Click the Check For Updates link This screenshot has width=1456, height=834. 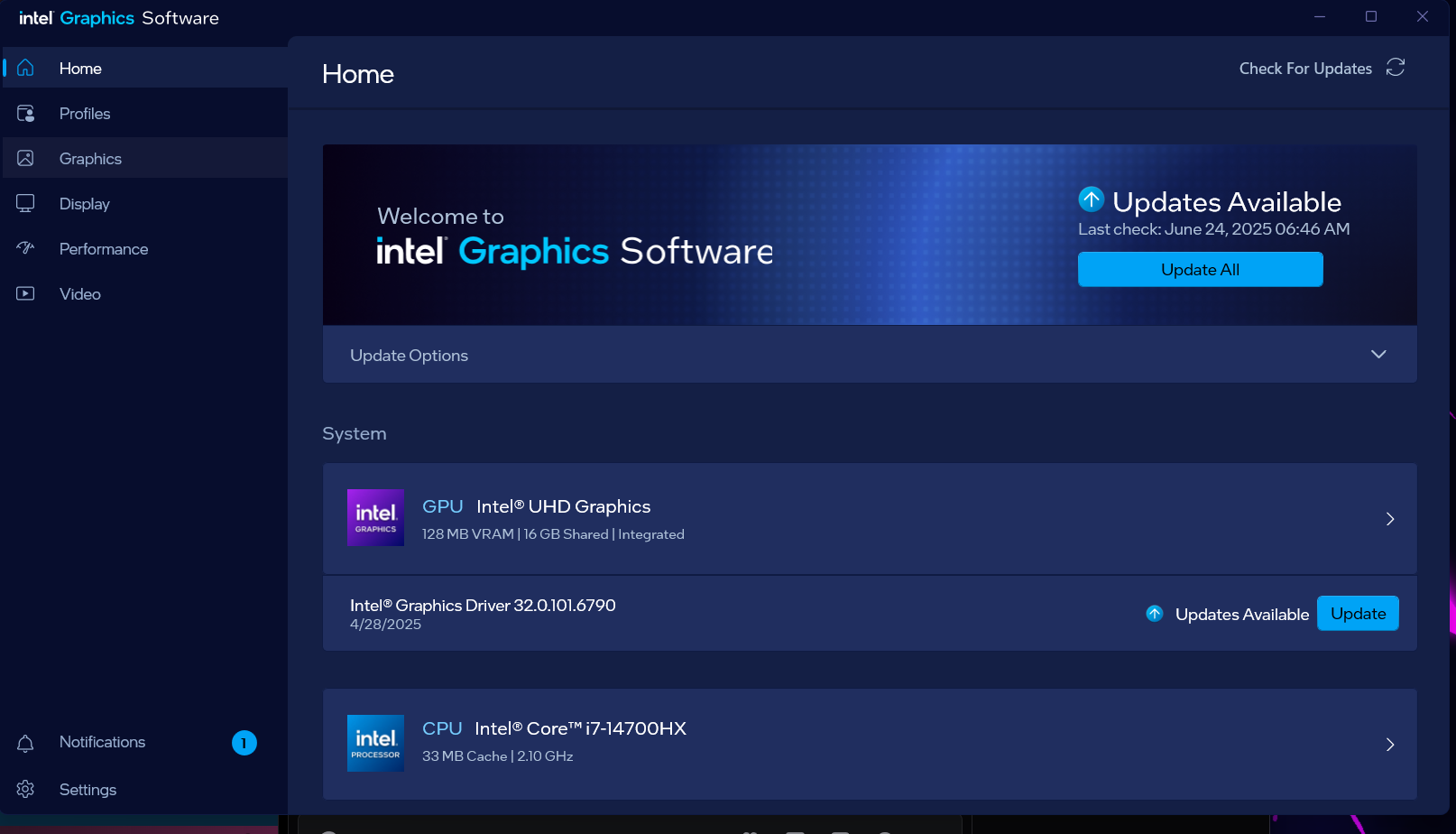[1305, 69]
